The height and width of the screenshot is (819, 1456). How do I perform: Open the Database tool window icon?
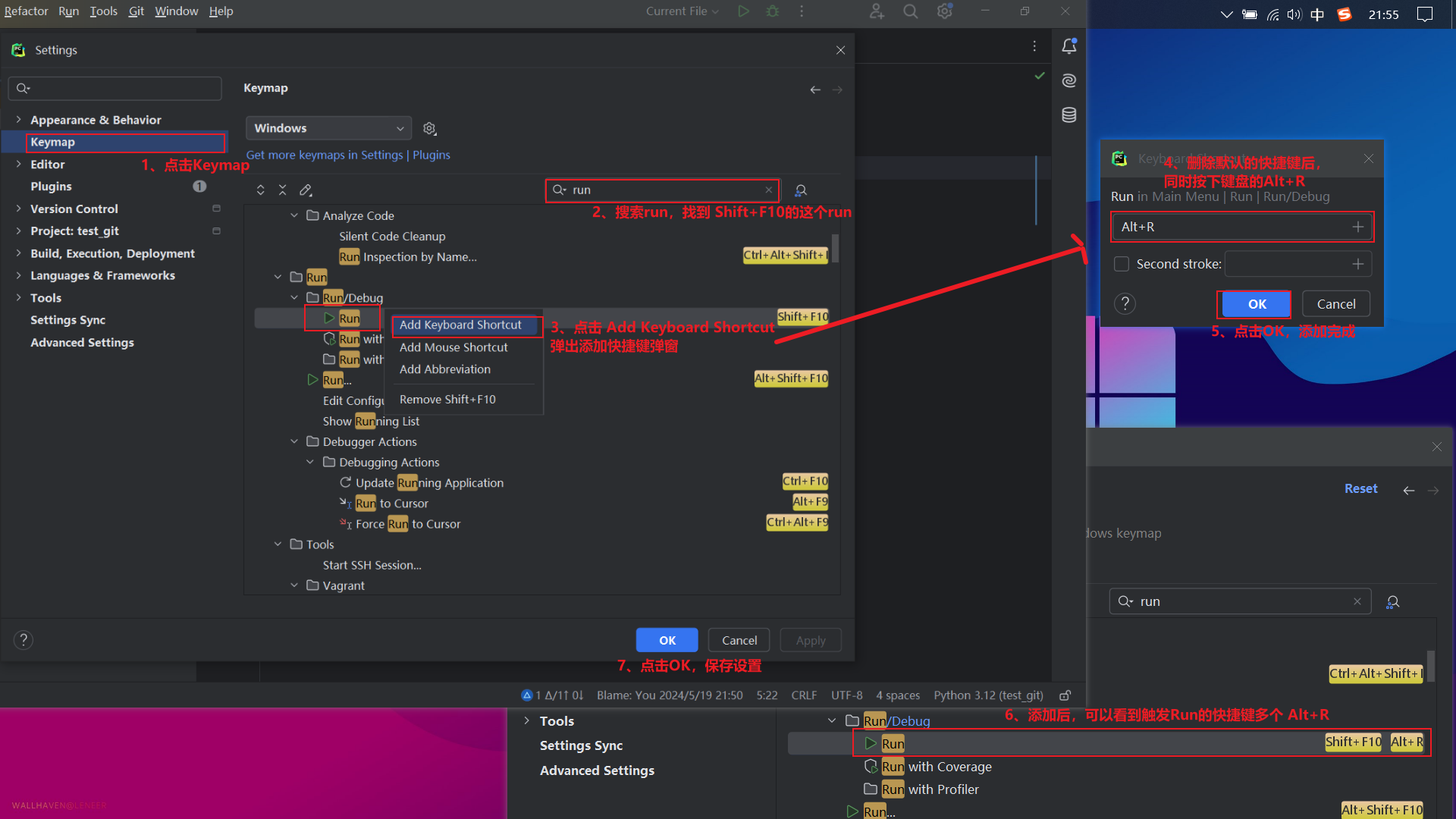tap(1069, 115)
